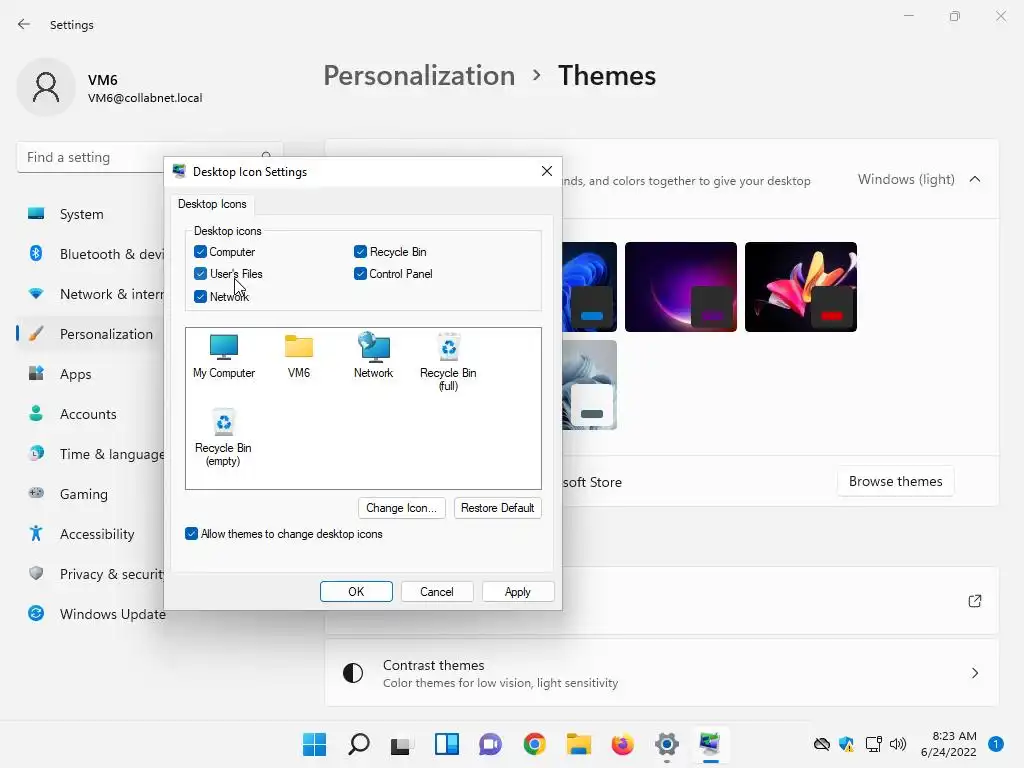Select the colorful flower theme thumbnail
The height and width of the screenshot is (768, 1024).
tap(801, 287)
